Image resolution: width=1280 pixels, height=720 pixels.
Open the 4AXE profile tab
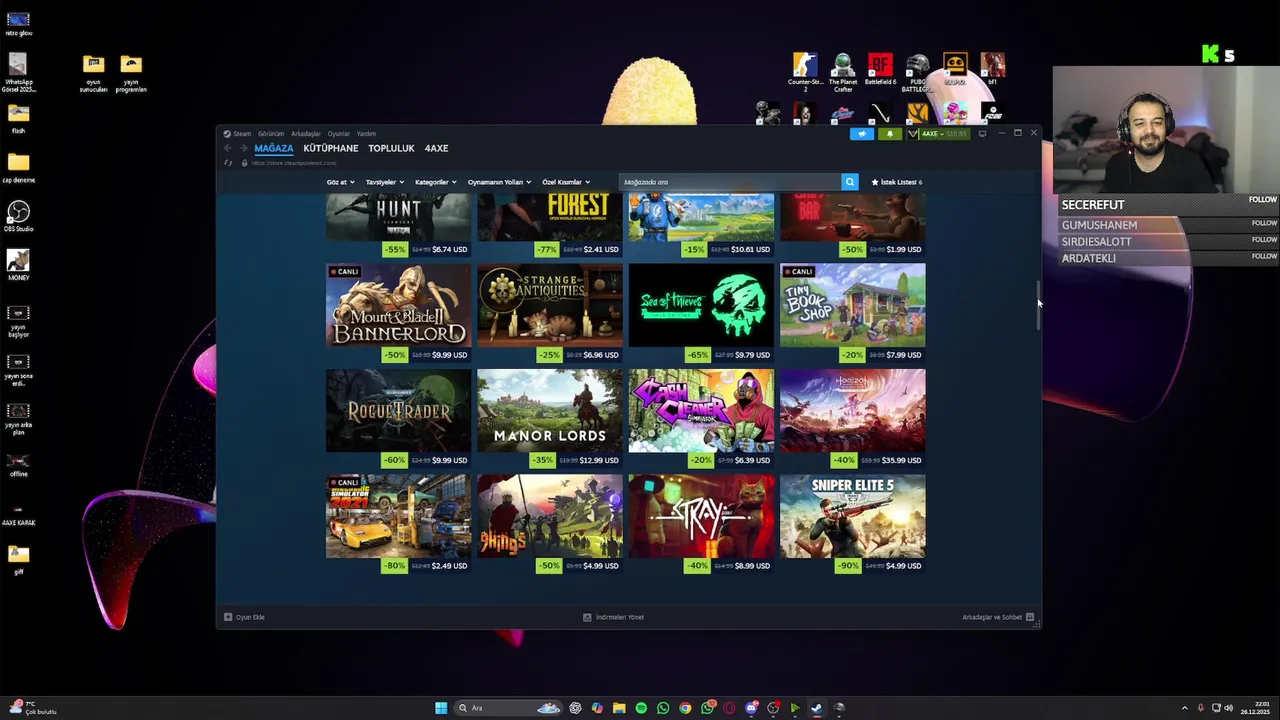[436, 148]
